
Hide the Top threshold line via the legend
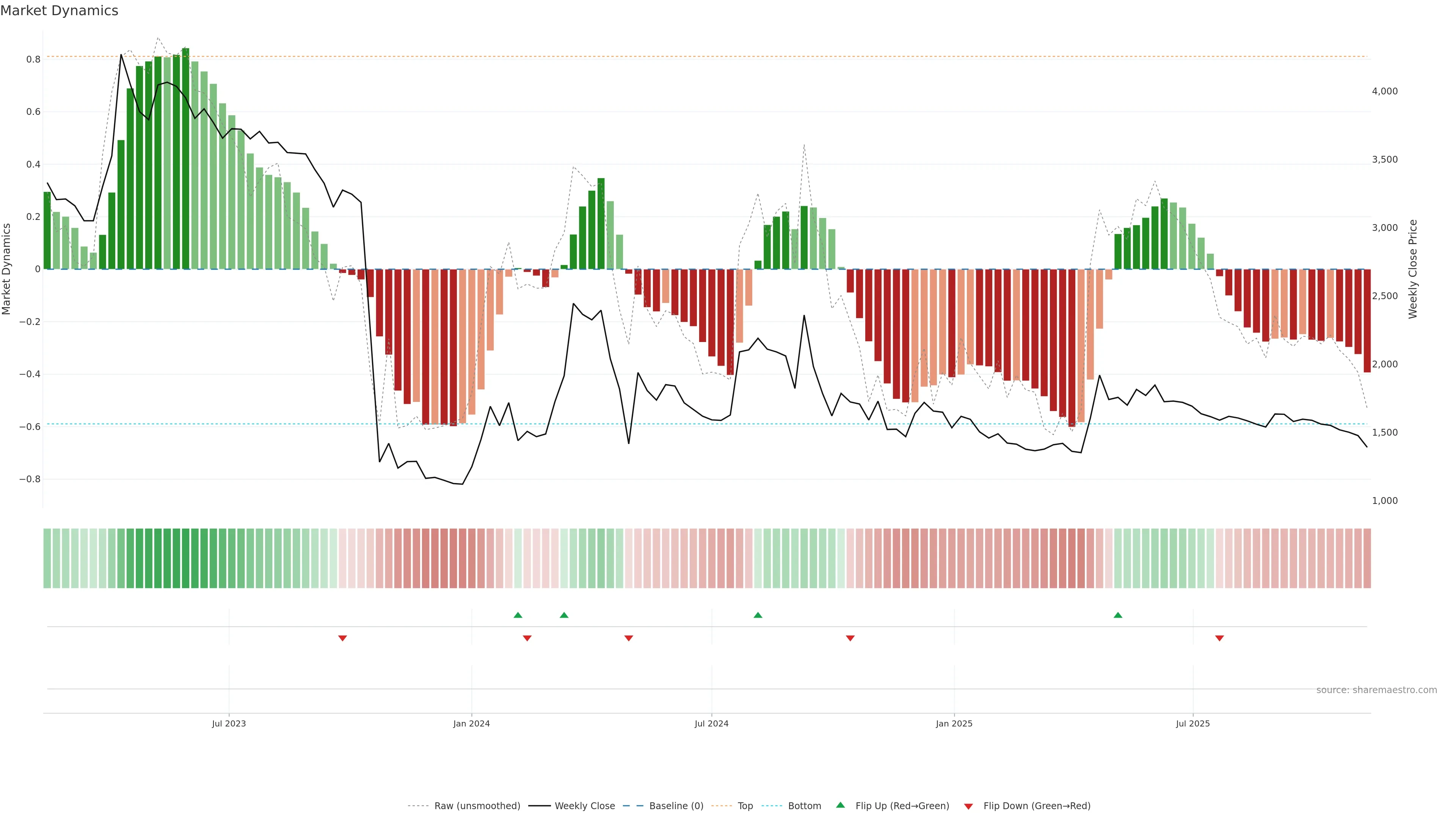[745, 806]
